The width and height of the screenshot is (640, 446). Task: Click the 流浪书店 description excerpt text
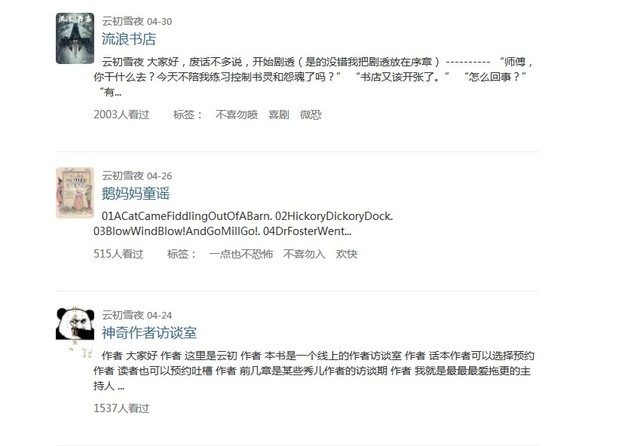[x=313, y=77]
